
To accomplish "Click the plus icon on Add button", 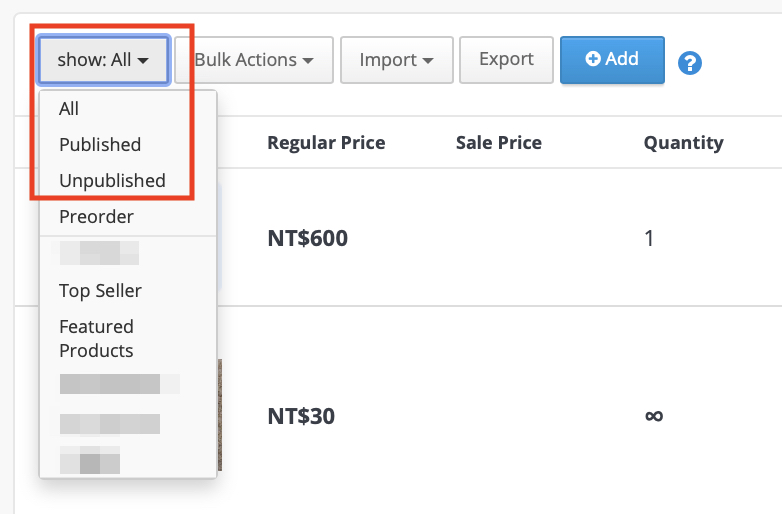I will [593, 59].
